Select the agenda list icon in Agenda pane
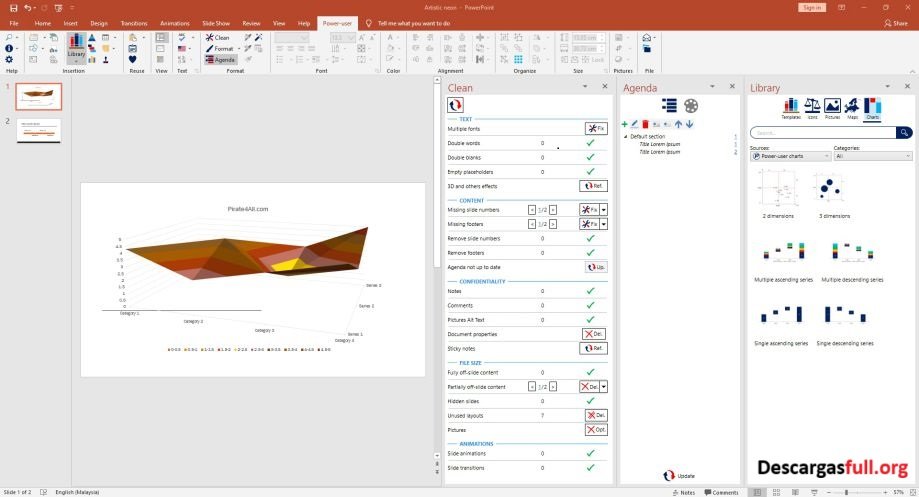Image resolution: width=919 pixels, height=497 pixels. 669,105
